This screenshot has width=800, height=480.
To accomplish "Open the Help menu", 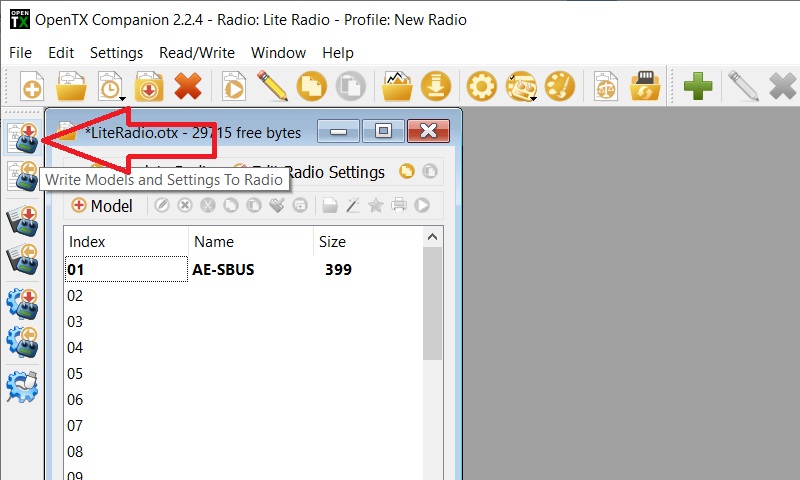I will coord(338,53).
